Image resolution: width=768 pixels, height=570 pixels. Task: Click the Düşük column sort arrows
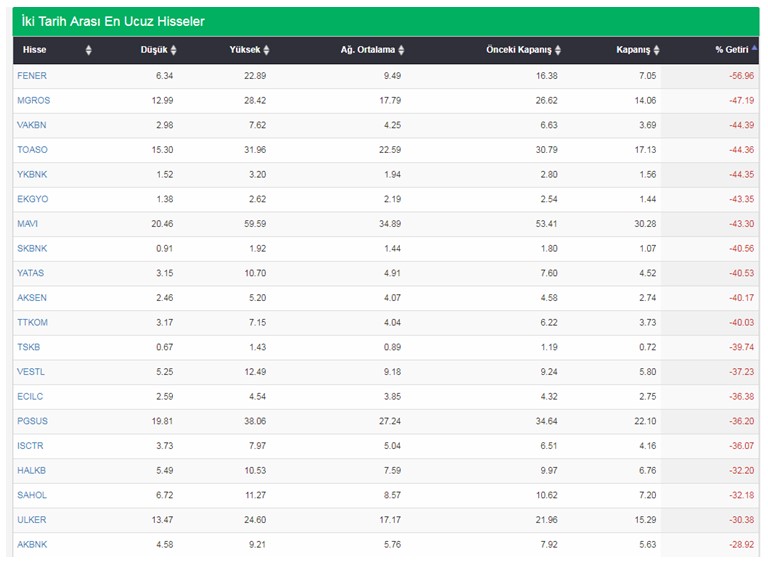coord(173,50)
